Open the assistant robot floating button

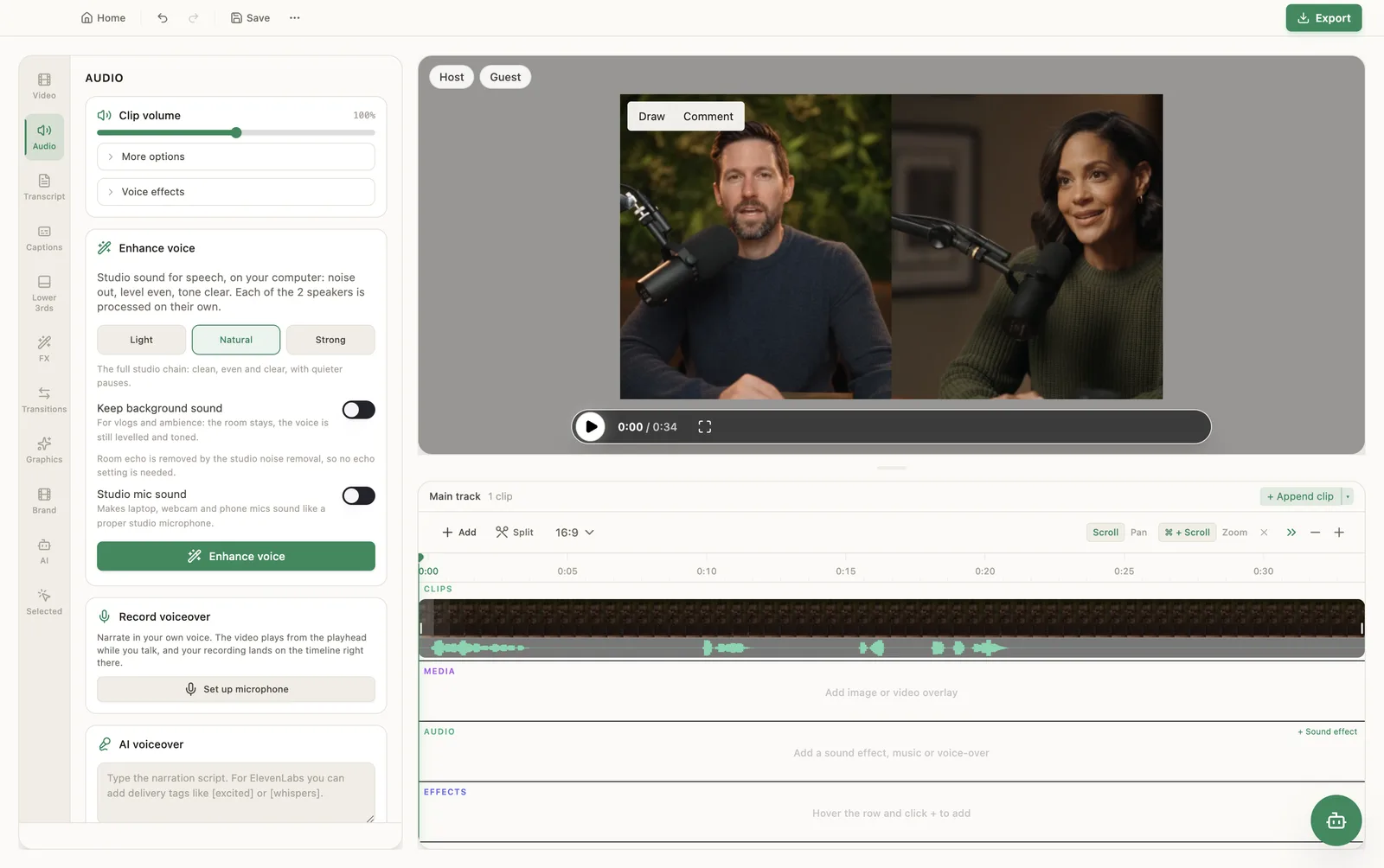coord(1336,820)
